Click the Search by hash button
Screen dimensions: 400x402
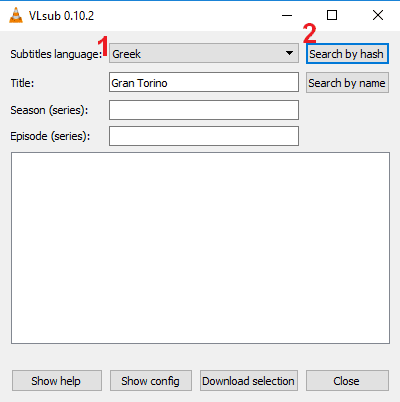[347, 54]
